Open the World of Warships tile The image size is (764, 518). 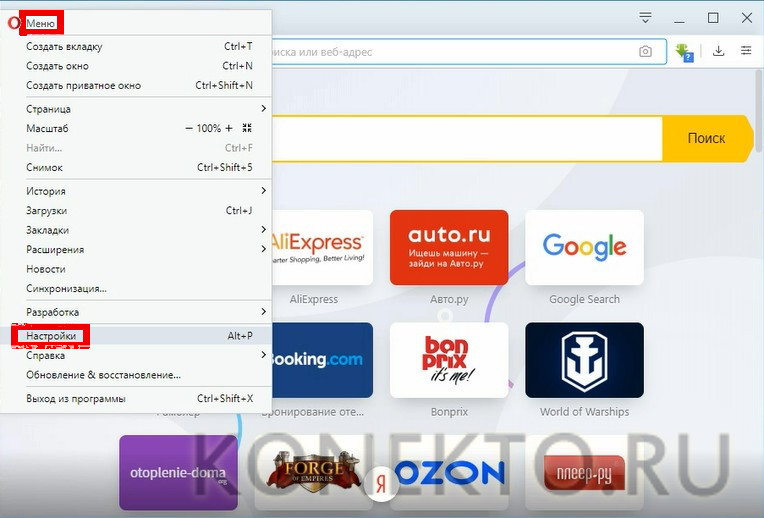584,360
